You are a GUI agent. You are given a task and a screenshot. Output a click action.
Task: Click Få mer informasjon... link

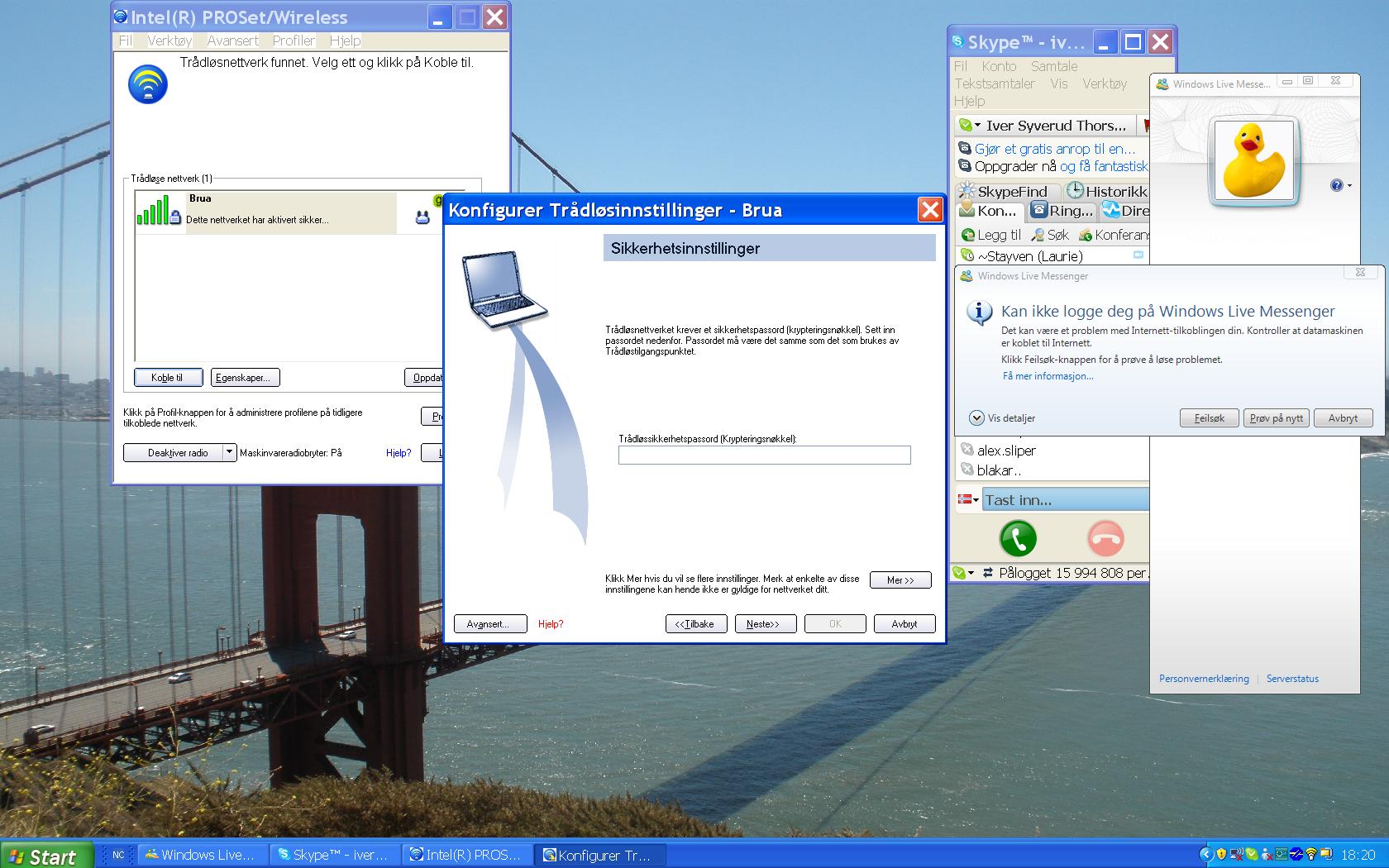click(x=1048, y=376)
